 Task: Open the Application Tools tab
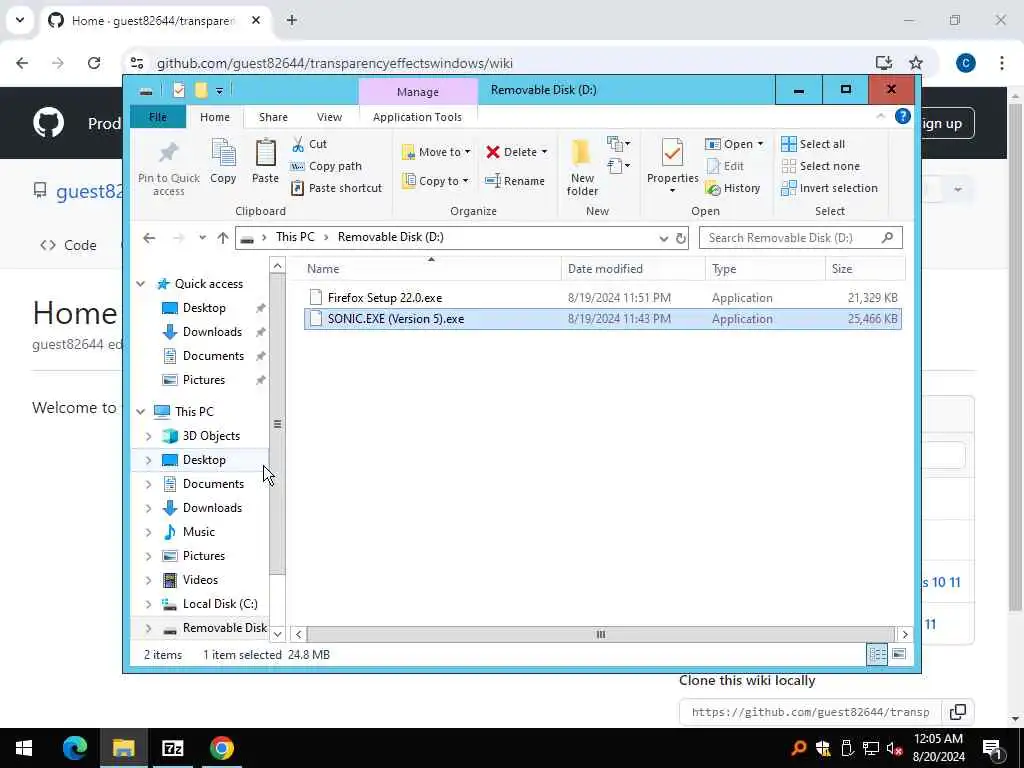417,117
